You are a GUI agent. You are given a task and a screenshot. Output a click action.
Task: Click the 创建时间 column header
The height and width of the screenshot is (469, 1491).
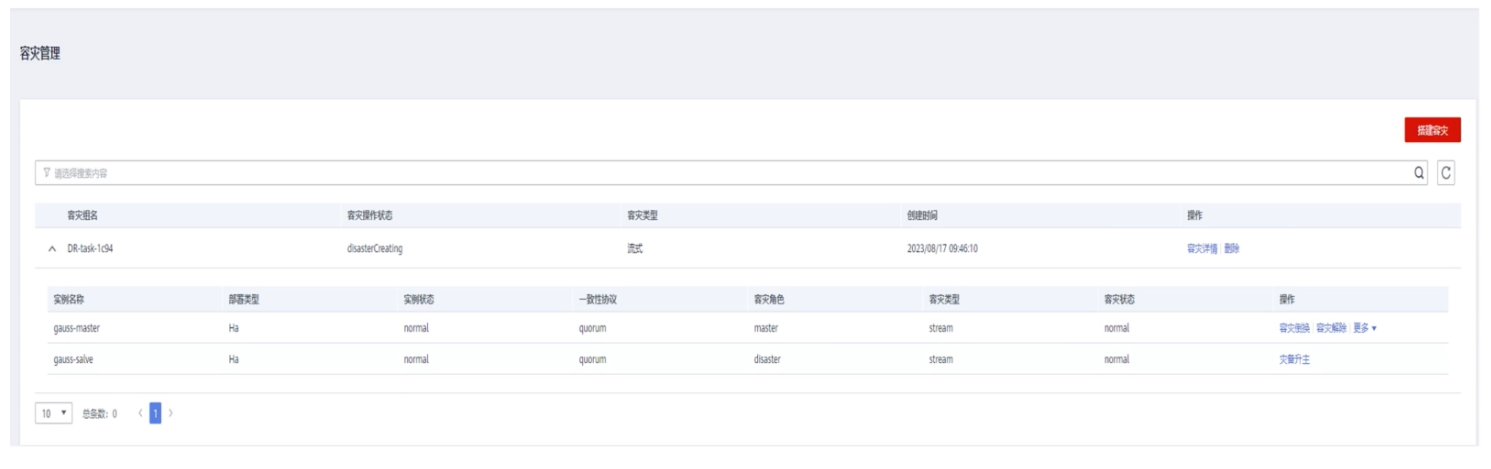coord(921,215)
